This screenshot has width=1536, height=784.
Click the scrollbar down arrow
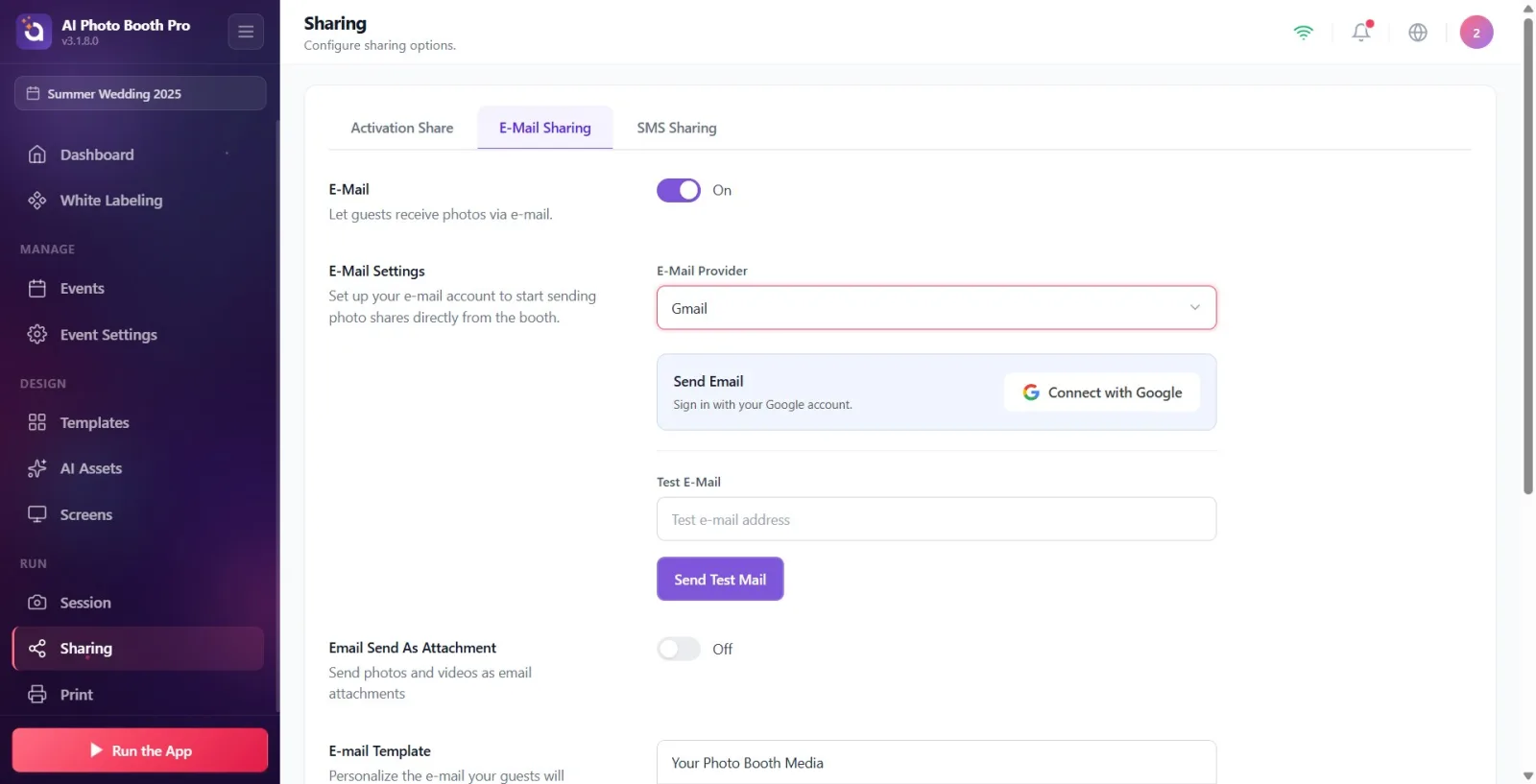pyautogui.click(x=1528, y=775)
